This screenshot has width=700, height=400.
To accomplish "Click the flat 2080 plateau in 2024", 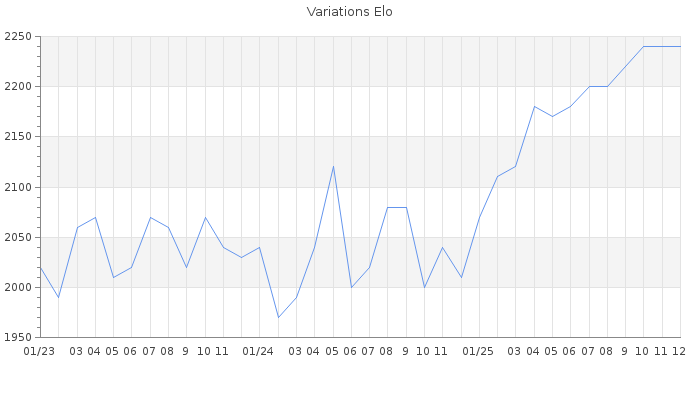I will 397,207.
